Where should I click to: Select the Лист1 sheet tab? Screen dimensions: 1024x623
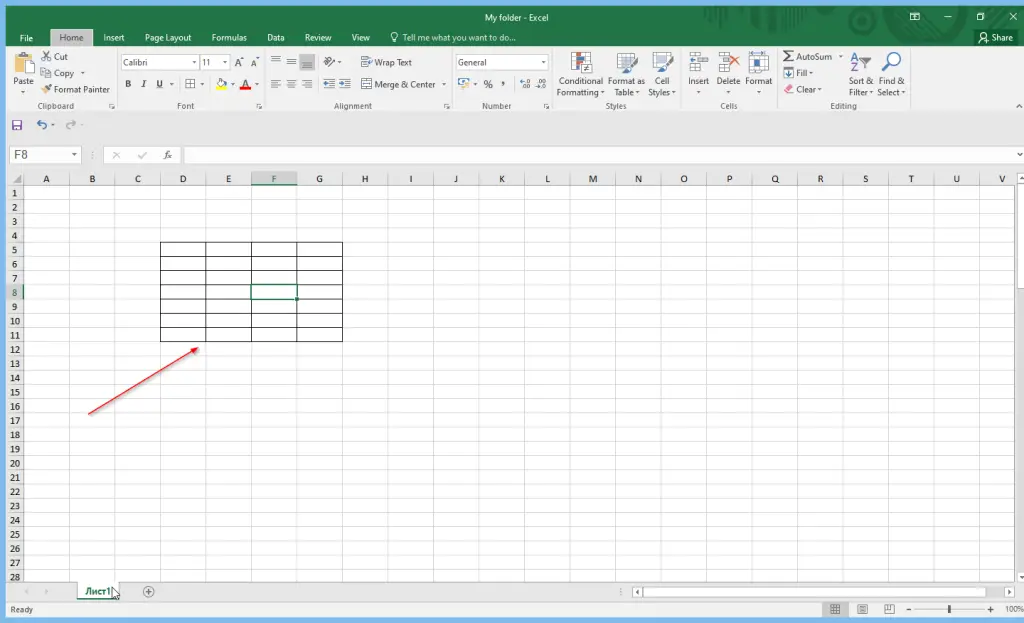[96, 591]
